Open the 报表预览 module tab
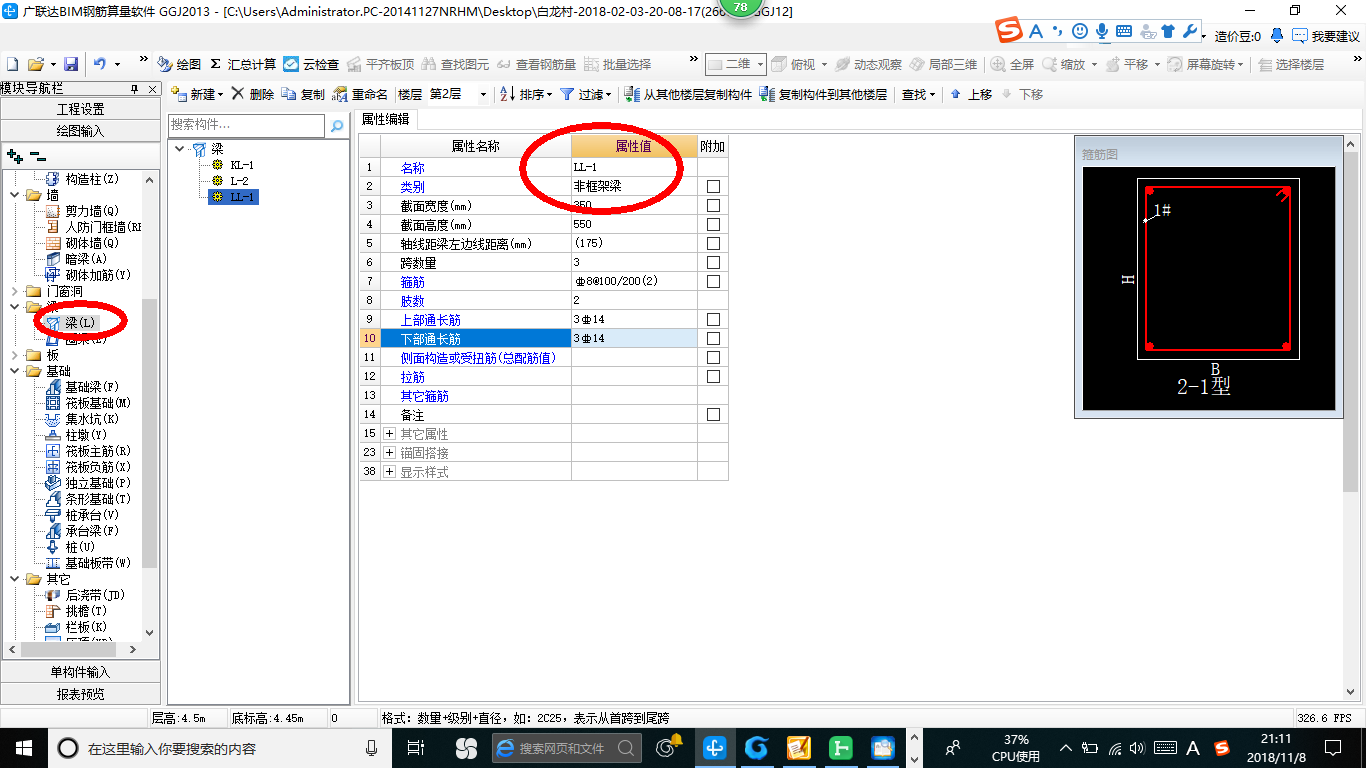The image size is (1366, 768). point(80,693)
